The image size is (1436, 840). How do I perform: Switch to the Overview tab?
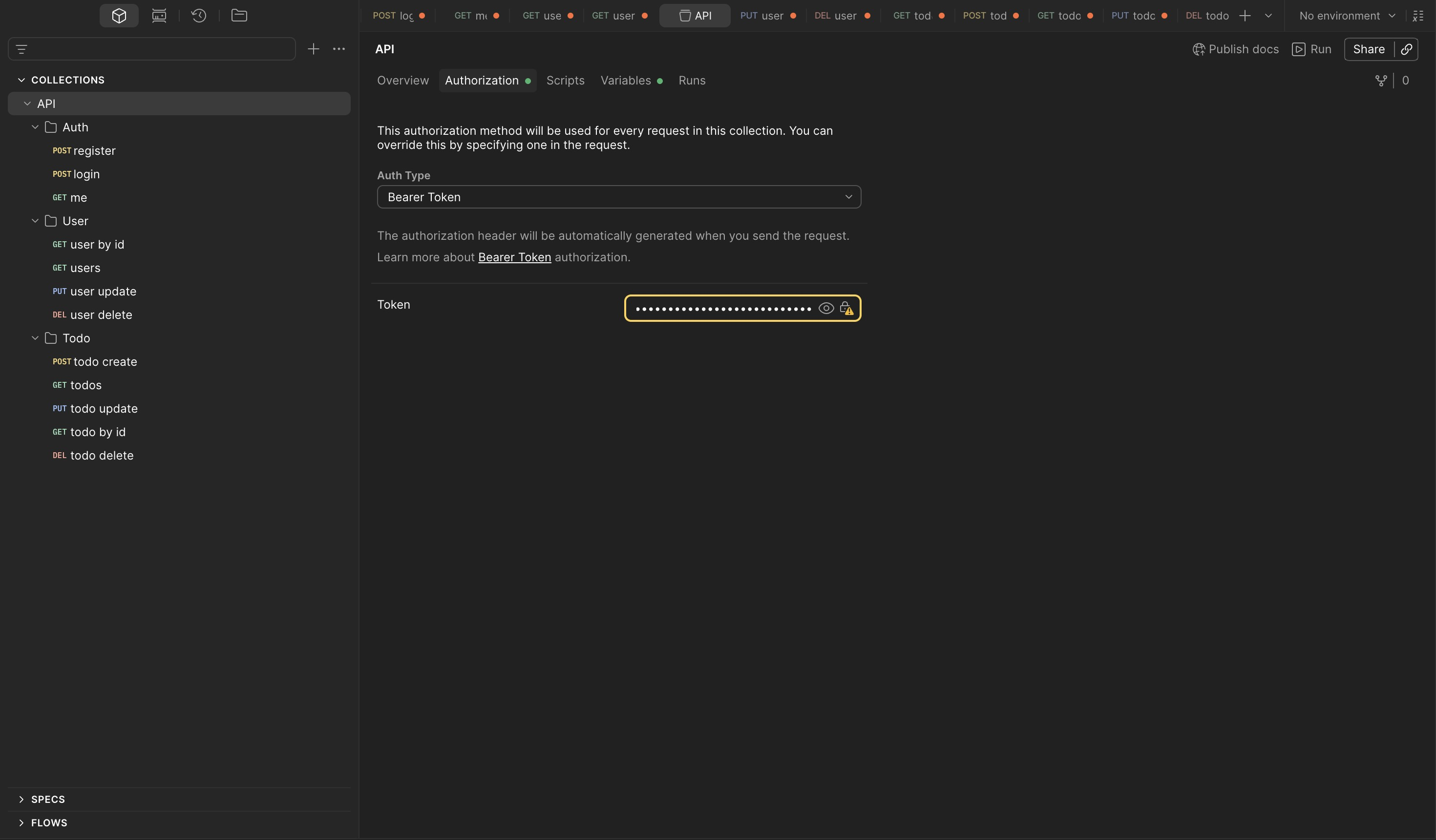click(x=403, y=81)
